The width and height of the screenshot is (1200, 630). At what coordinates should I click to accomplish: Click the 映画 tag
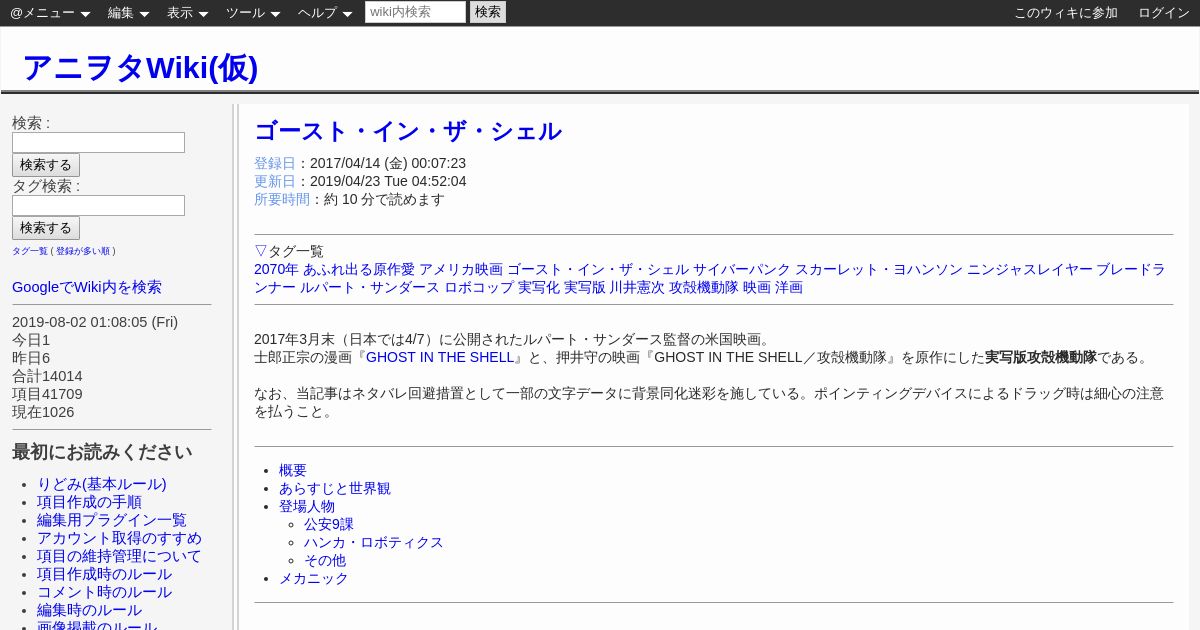tap(757, 287)
